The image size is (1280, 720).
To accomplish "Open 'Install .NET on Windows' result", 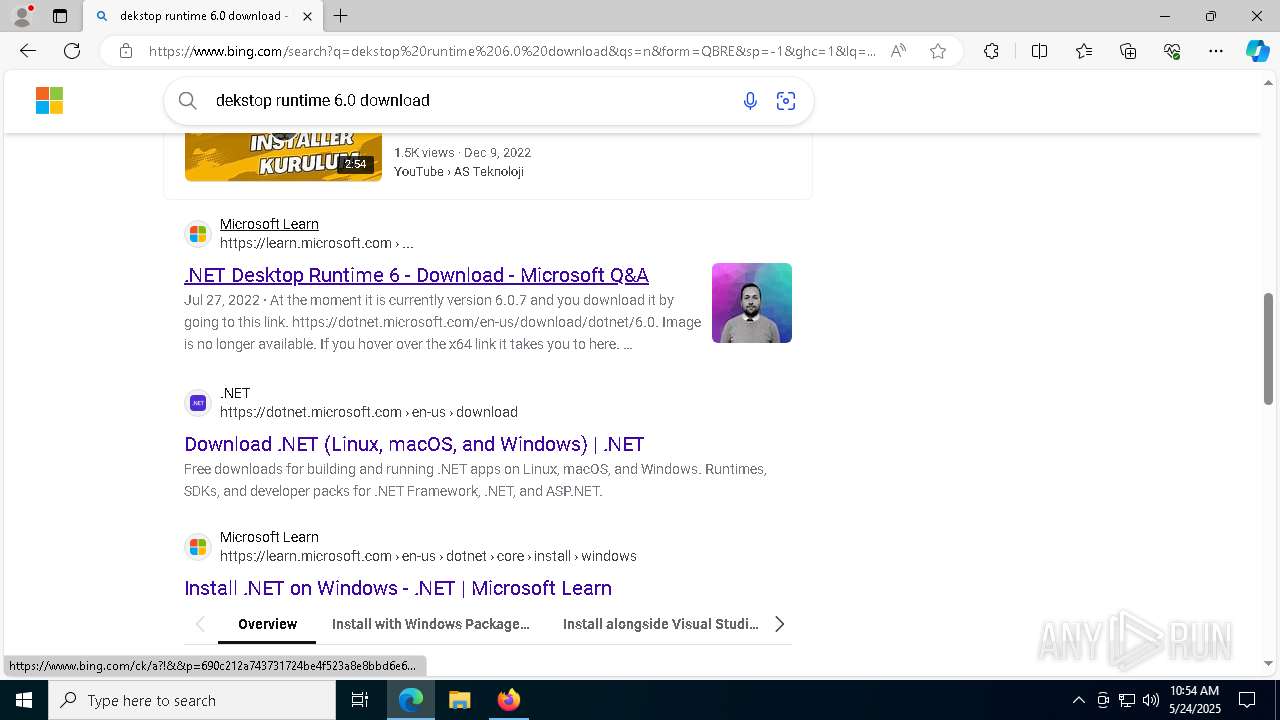I will [x=398, y=588].
